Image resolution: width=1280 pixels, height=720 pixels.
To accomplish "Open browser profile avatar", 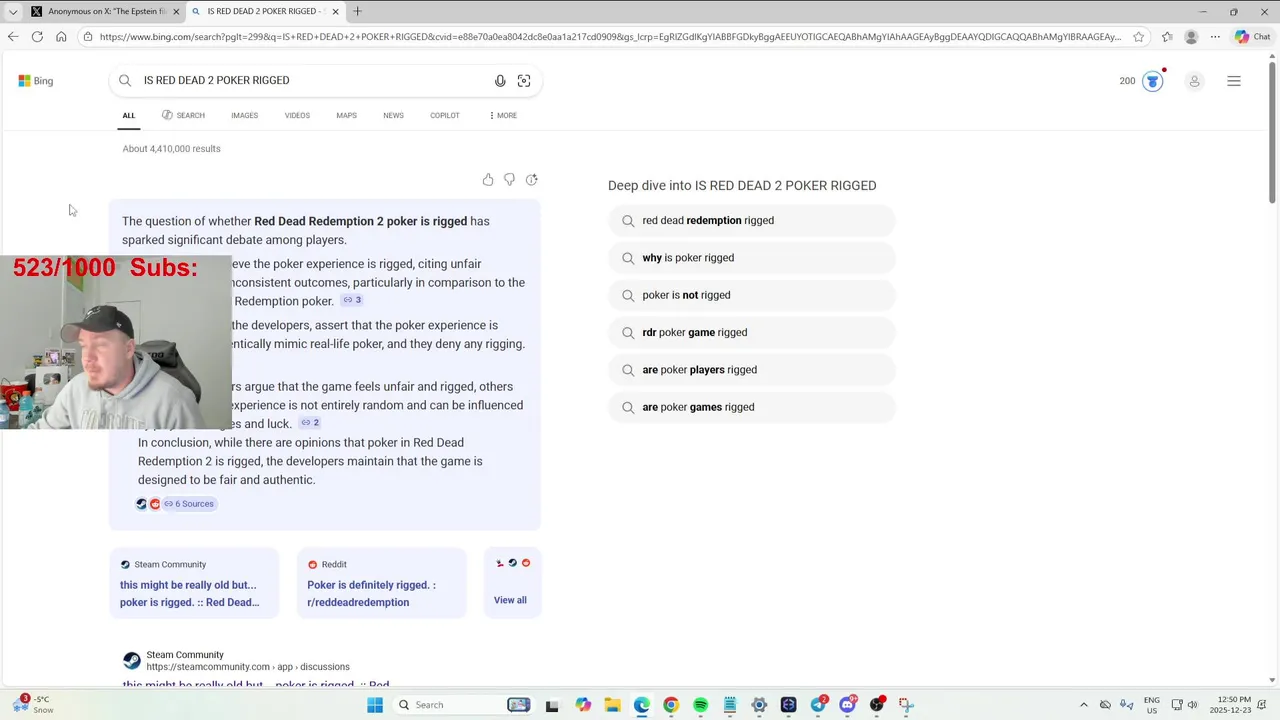I will (1191, 37).
